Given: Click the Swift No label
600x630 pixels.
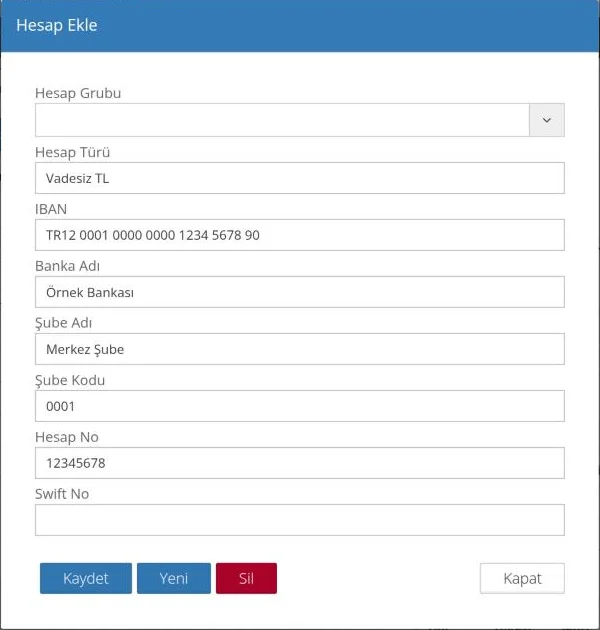Looking at the screenshot, I should point(62,494).
